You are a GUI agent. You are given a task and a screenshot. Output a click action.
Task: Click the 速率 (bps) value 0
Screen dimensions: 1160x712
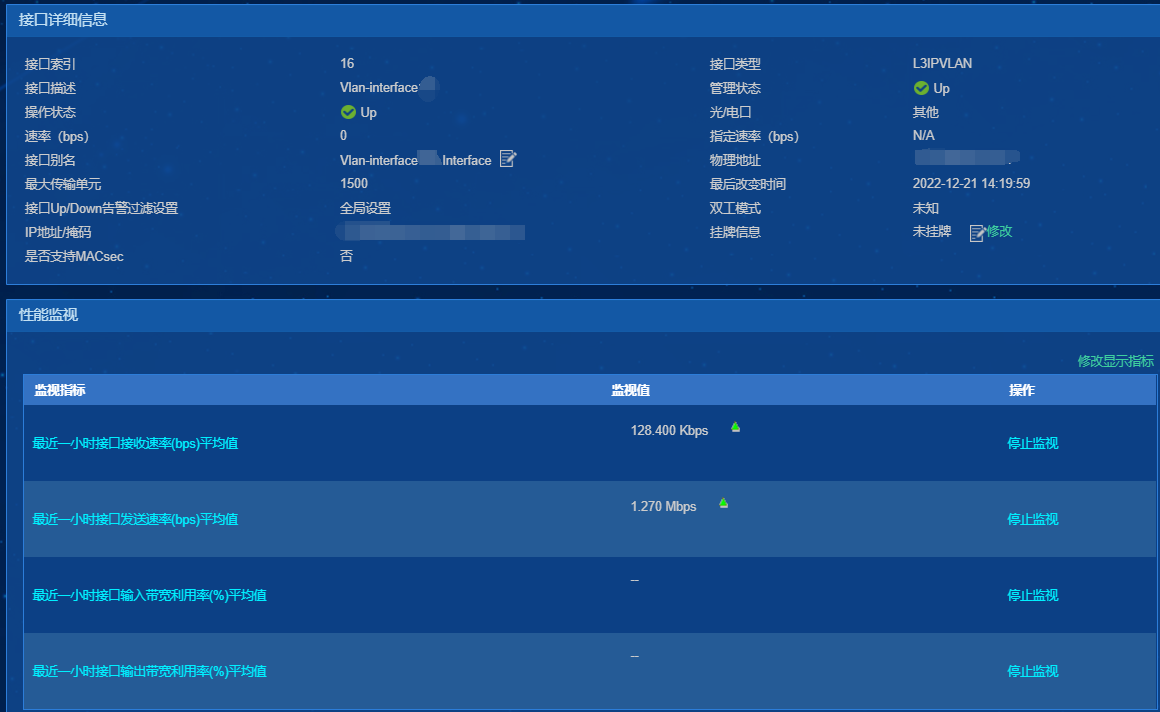click(343, 135)
